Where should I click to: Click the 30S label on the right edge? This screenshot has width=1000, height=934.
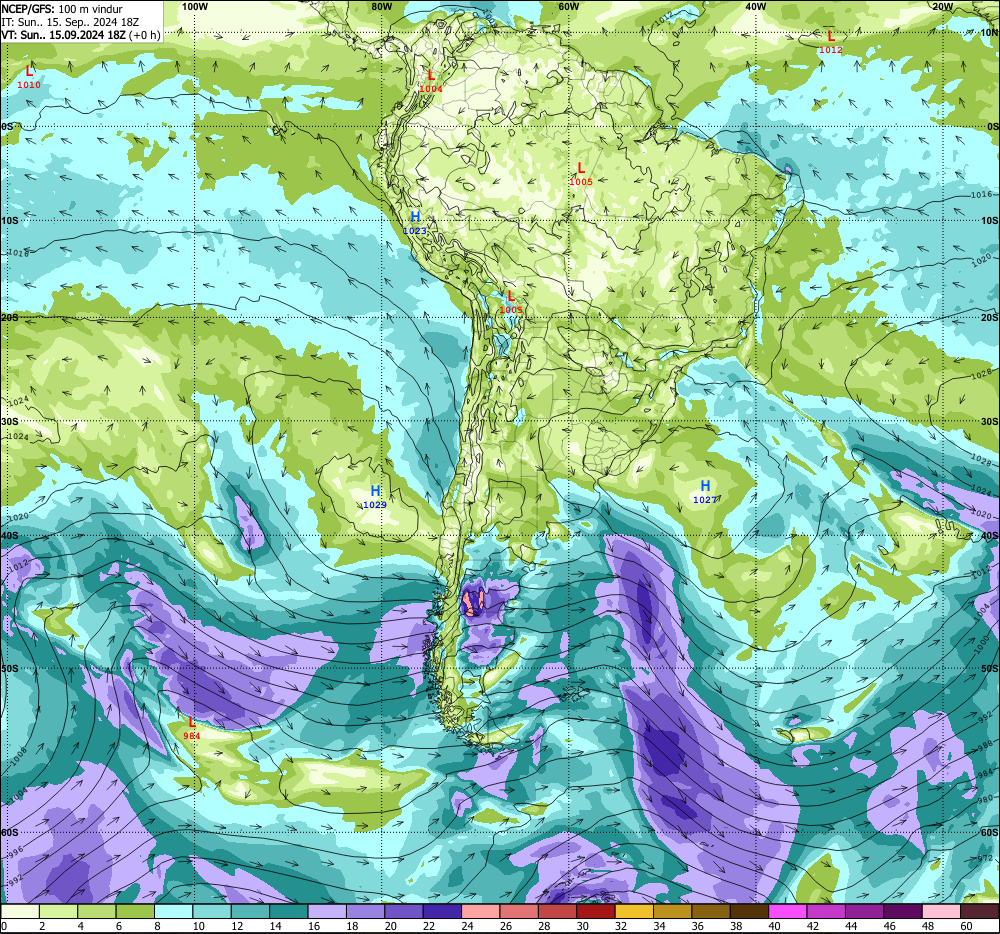(x=989, y=421)
